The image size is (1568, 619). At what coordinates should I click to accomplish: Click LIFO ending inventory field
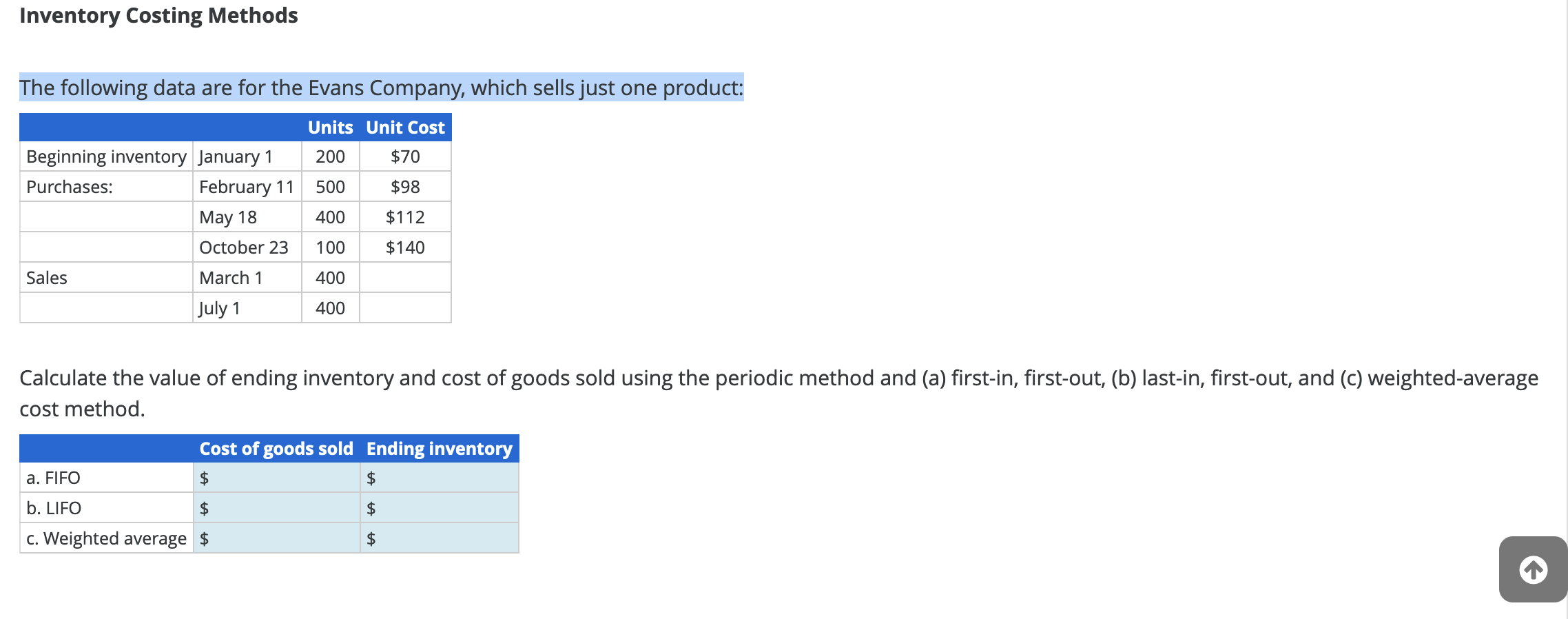tap(444, 508)
